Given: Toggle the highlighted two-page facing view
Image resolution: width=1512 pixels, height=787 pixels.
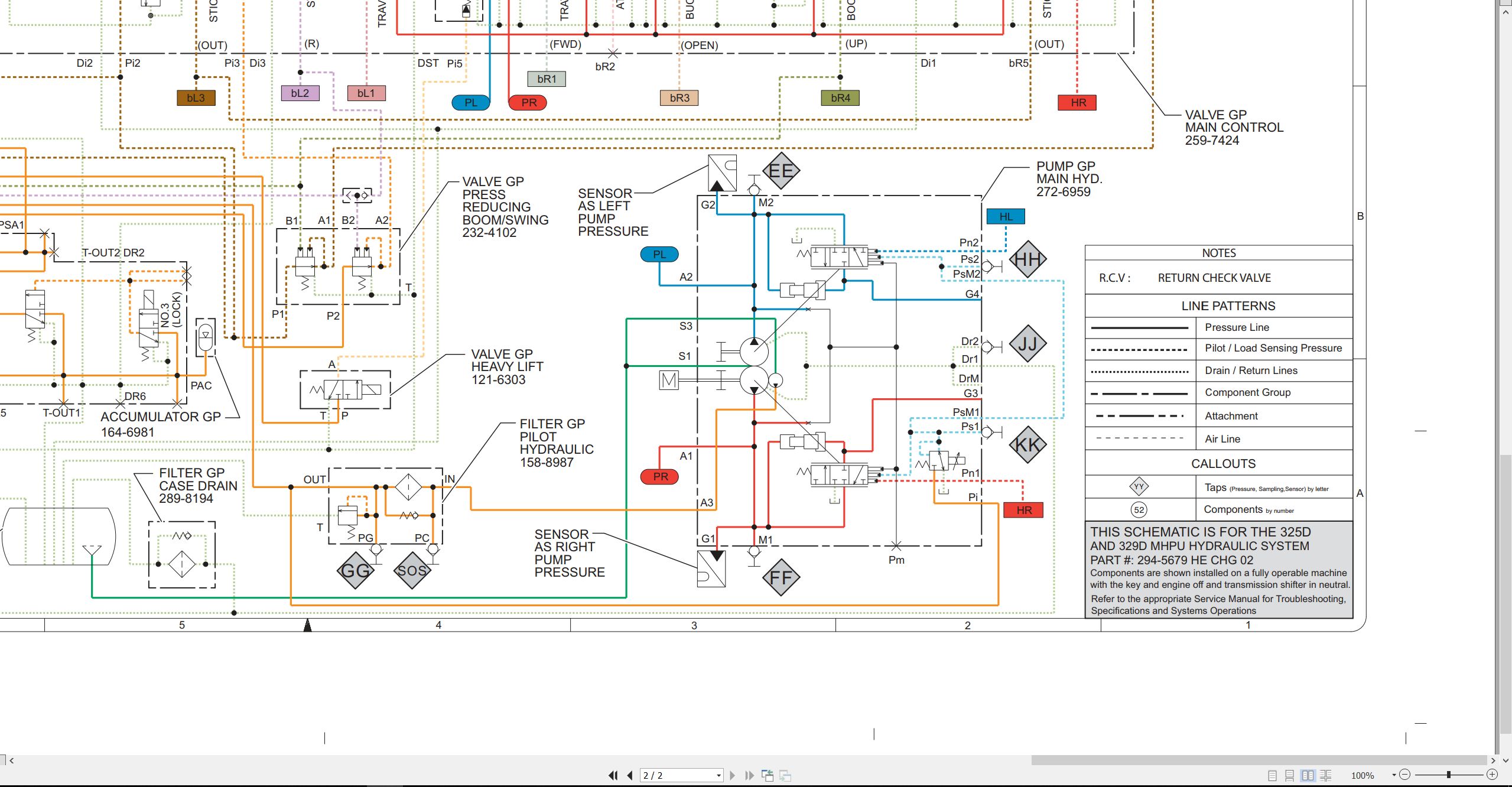Looking at the screenshot, I should point(1308,775).
